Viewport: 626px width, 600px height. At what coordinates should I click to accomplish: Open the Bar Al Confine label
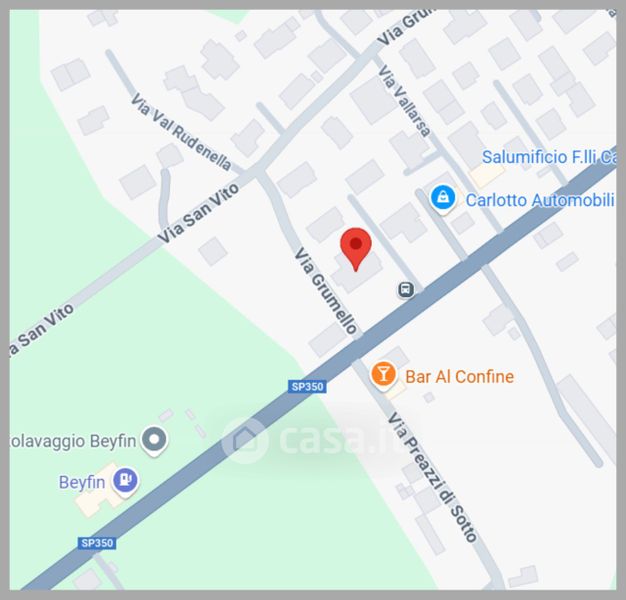459,376
